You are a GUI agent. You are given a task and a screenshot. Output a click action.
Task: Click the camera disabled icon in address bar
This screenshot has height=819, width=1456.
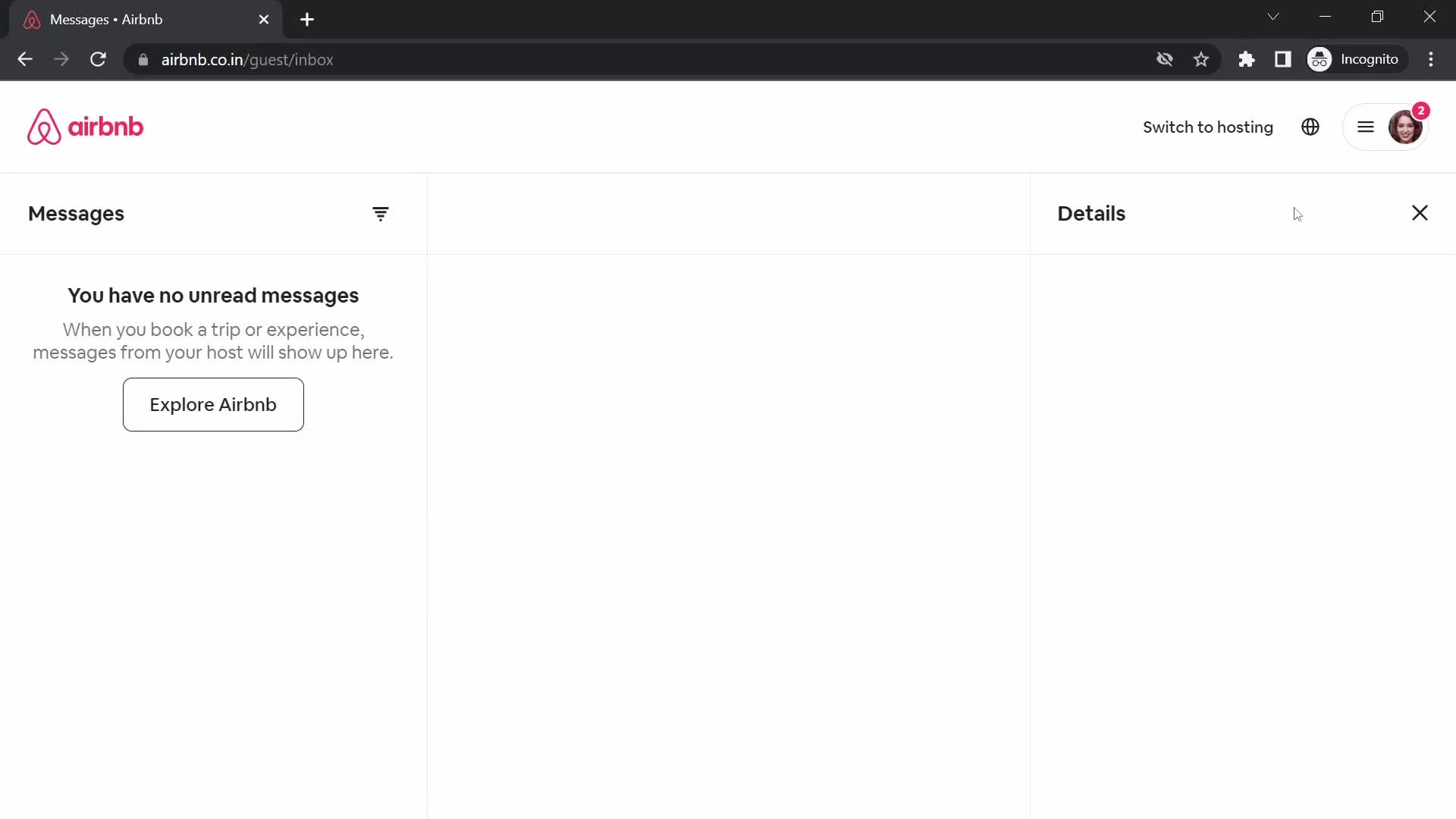pos(1165,59)
